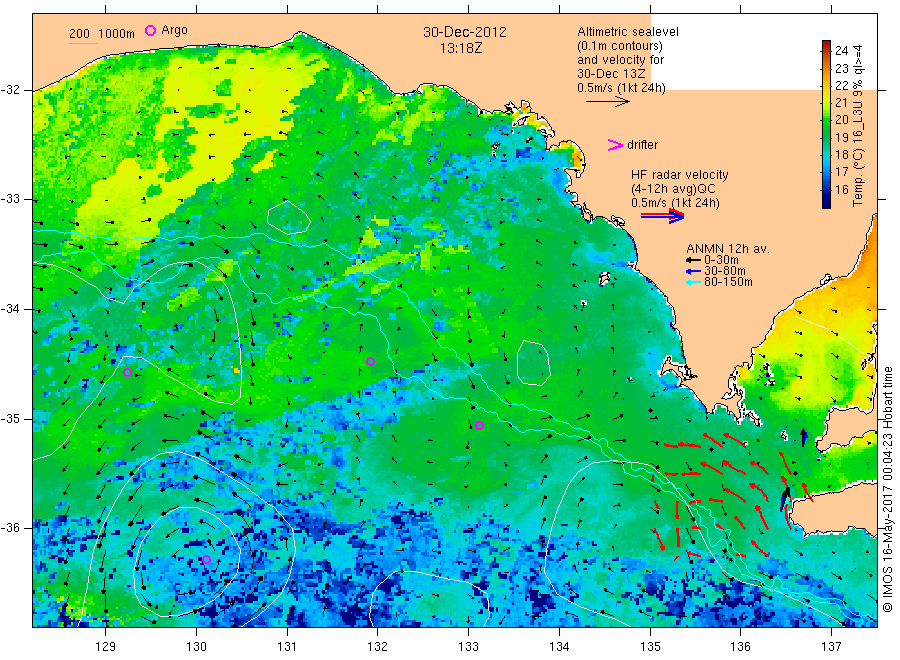This screenshot has height=660, width=900.
Task: Click the magenta Argo circle in the legend
Action: 150,30
